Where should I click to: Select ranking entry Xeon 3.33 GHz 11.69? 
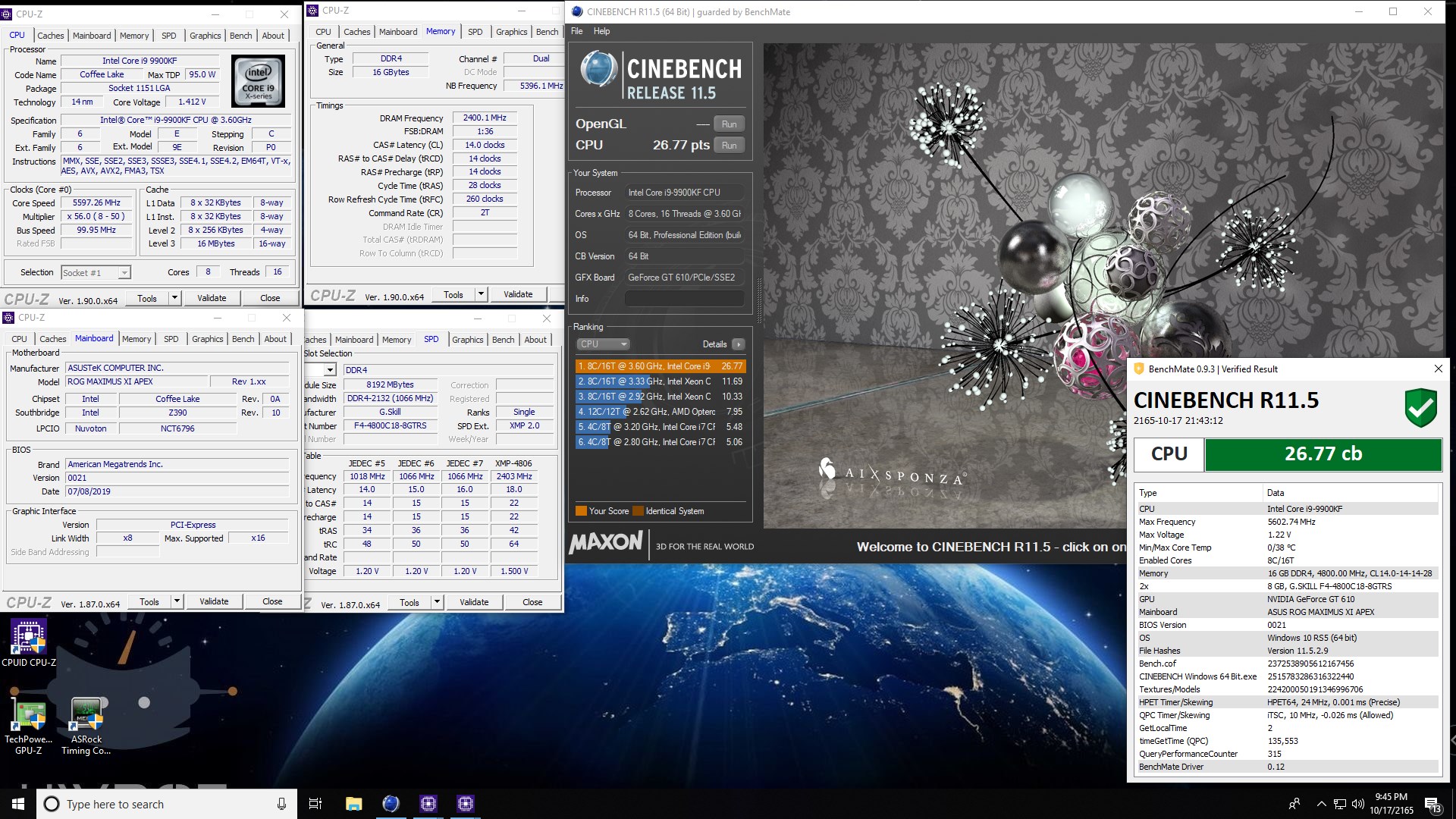pyautogui.click(x=661, y=381)
